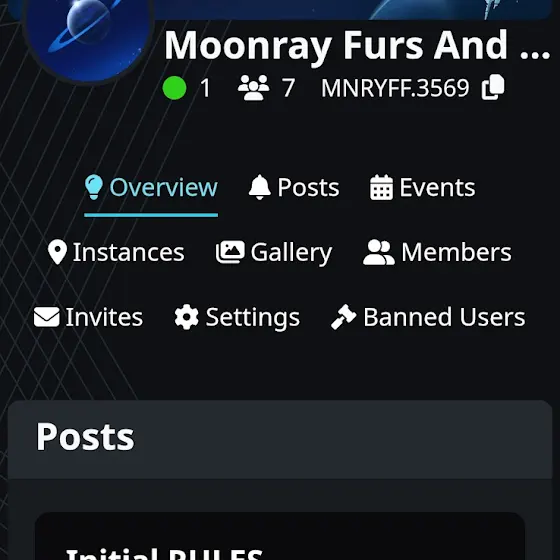Click the gavel icon for Banned Users
560x560 pixels.
coord(343,317)
